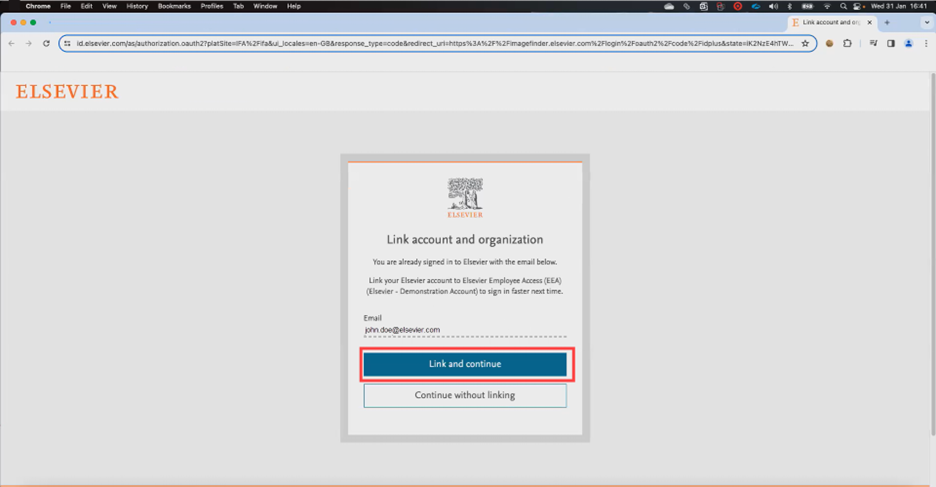Open the Tab menu
Screen dimensions: 936x487
(x=238, y=6)
